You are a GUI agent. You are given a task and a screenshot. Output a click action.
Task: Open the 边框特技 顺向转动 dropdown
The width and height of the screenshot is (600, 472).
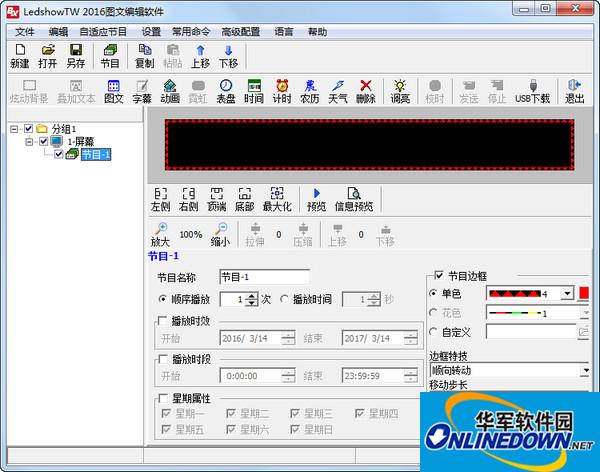(x=585, y=370)
